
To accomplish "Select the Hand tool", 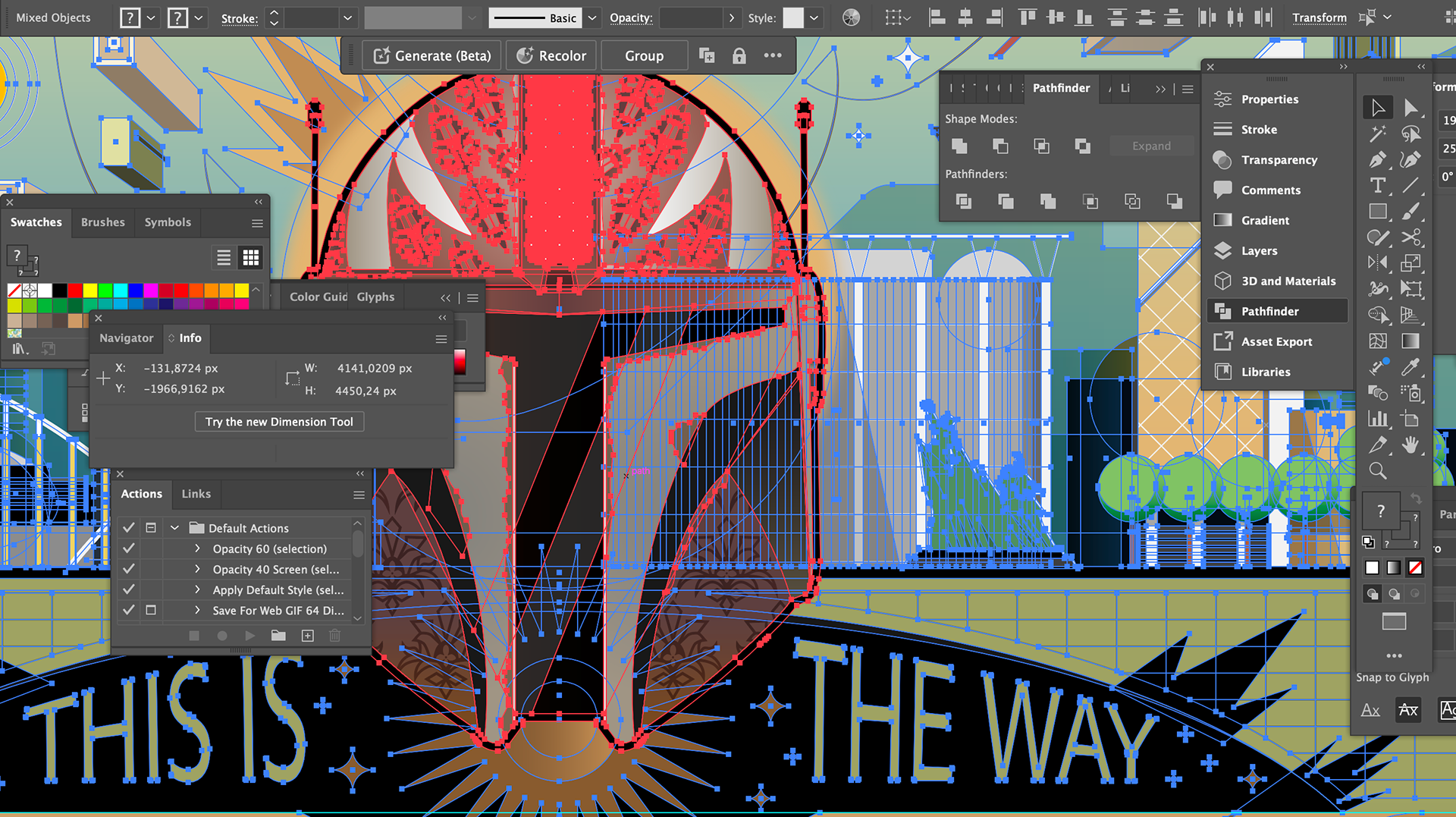I will point(1410,445).
